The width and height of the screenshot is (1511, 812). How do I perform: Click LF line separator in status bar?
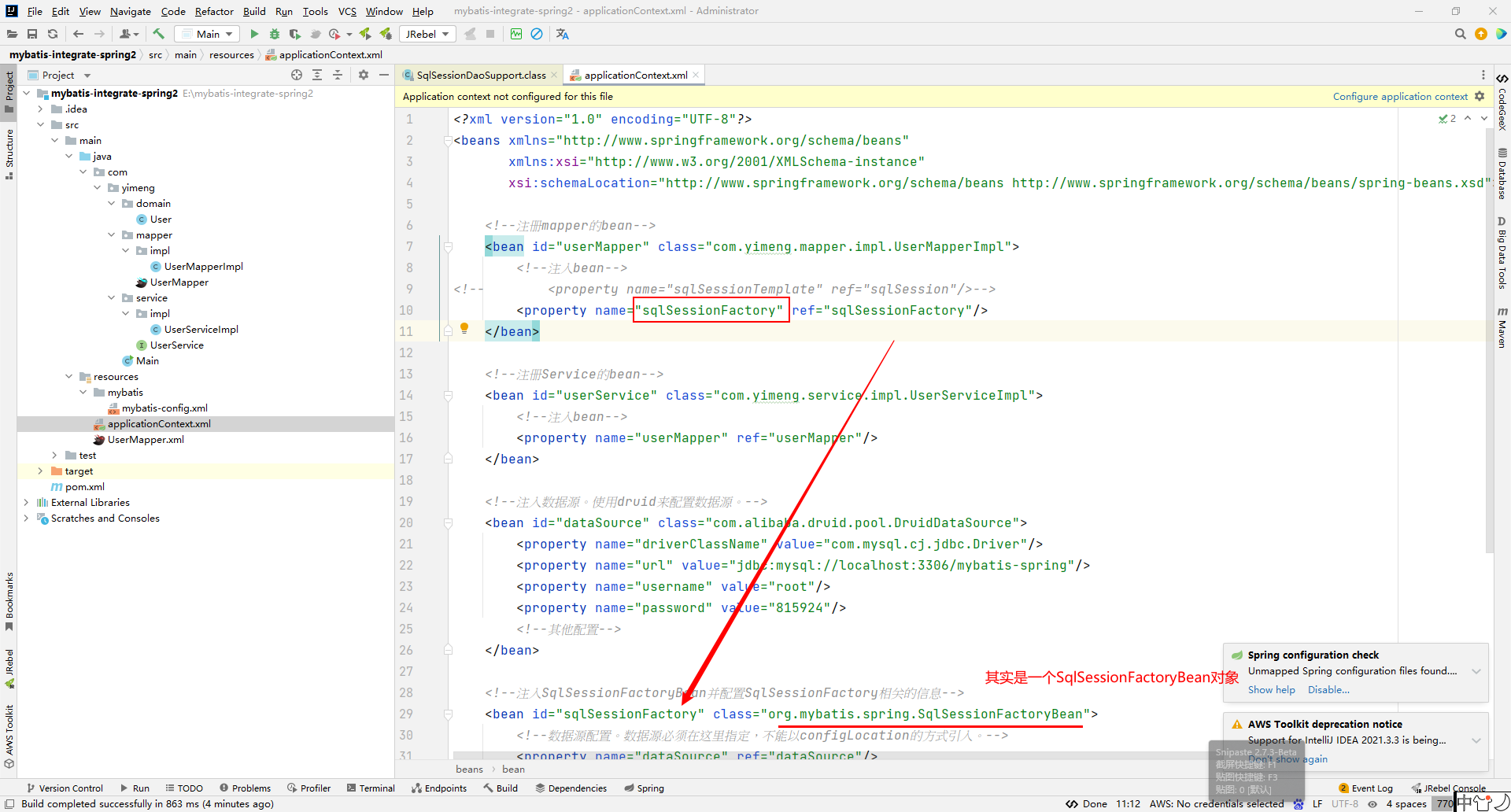(x=1317, y=803)
